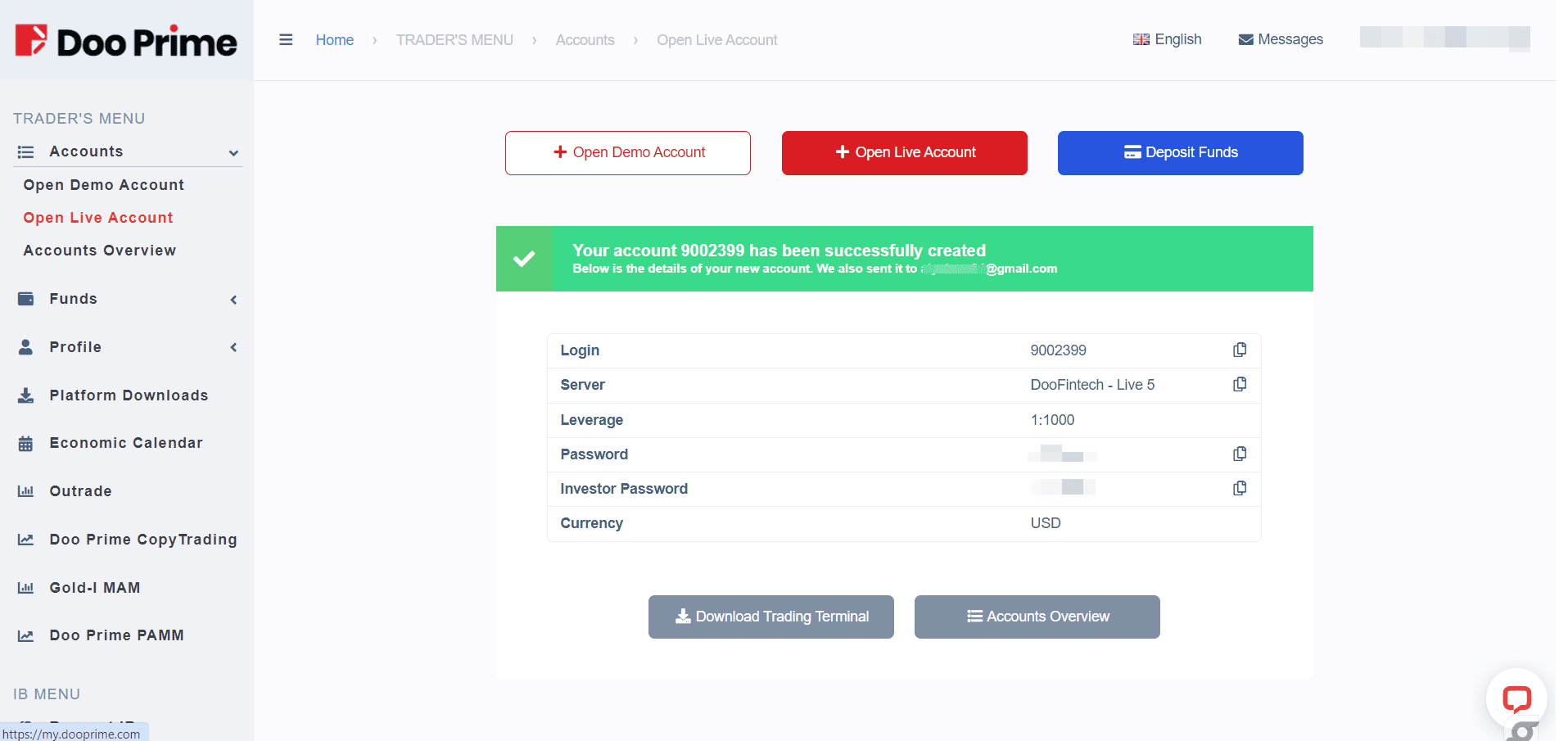The image size is (1568, 741).
Task: Expand the Profile submenu arrow
Action: coord(233,347)
